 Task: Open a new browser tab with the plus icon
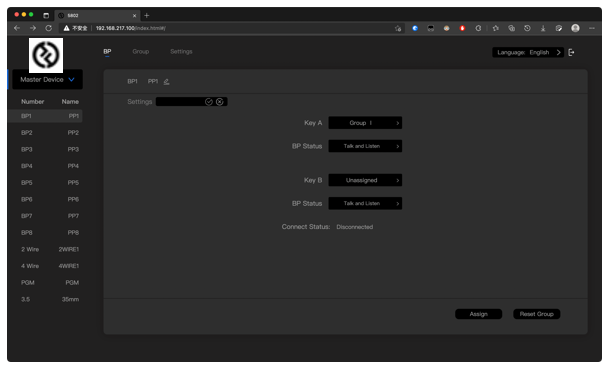147,16
